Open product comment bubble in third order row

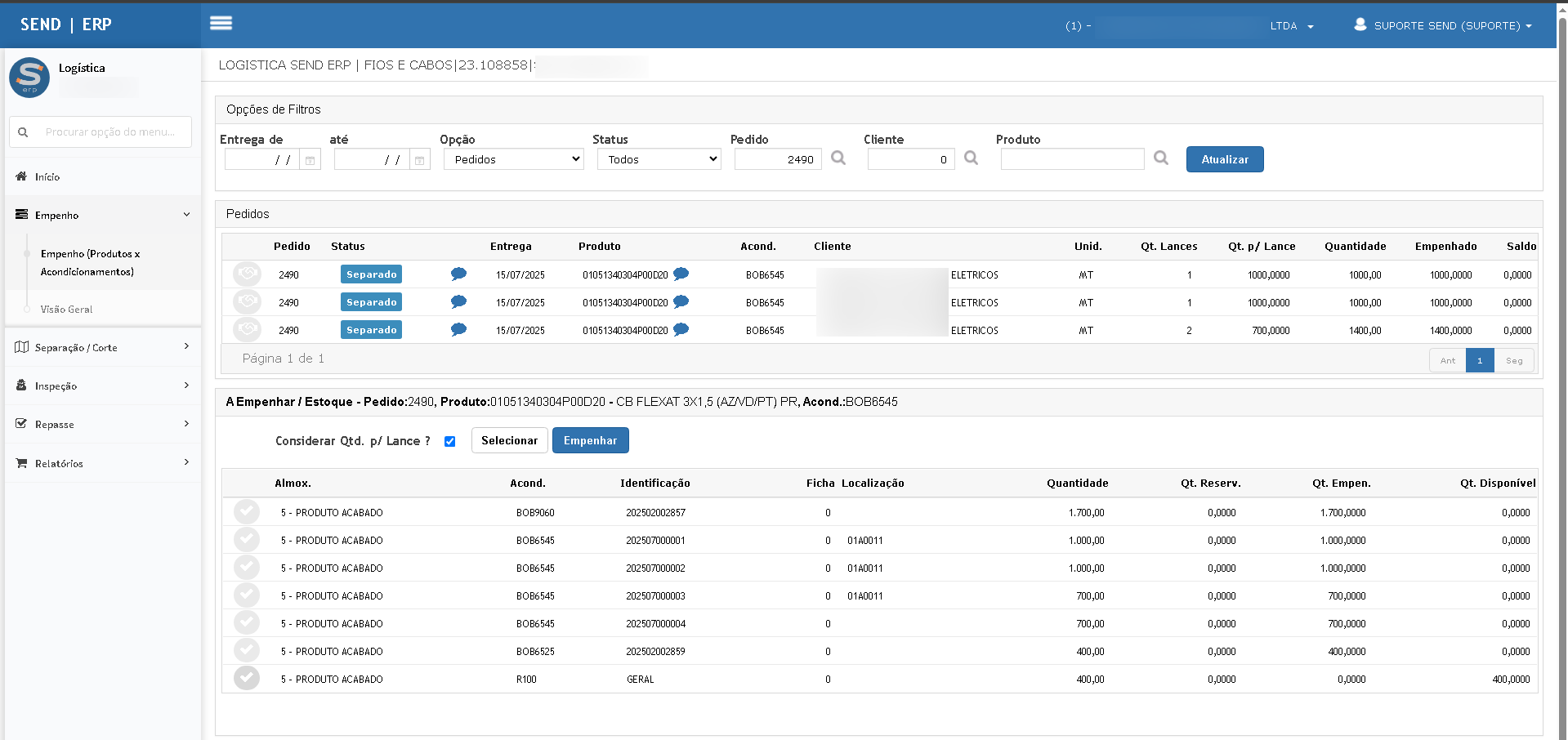point(681,329)
